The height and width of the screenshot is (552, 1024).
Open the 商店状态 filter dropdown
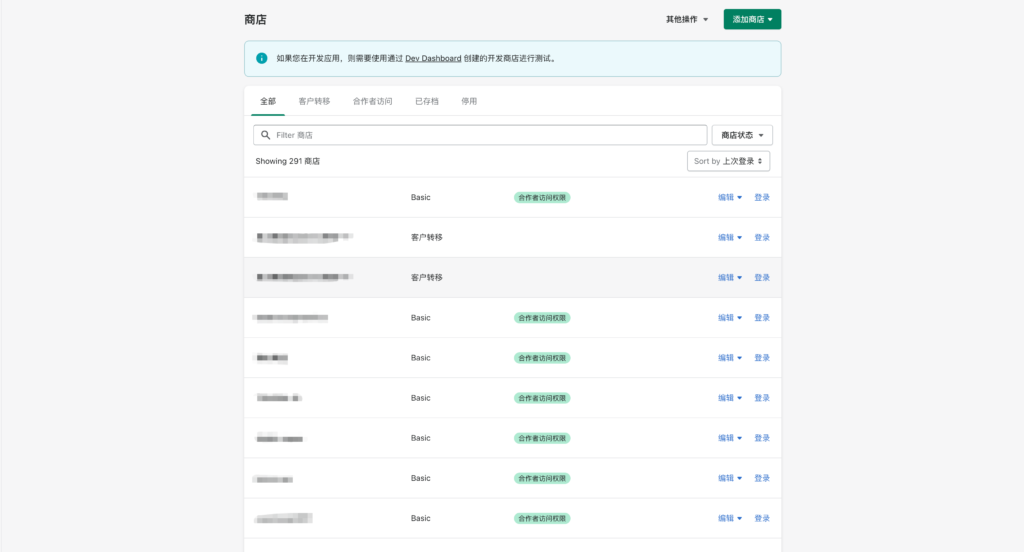[742, 135]
